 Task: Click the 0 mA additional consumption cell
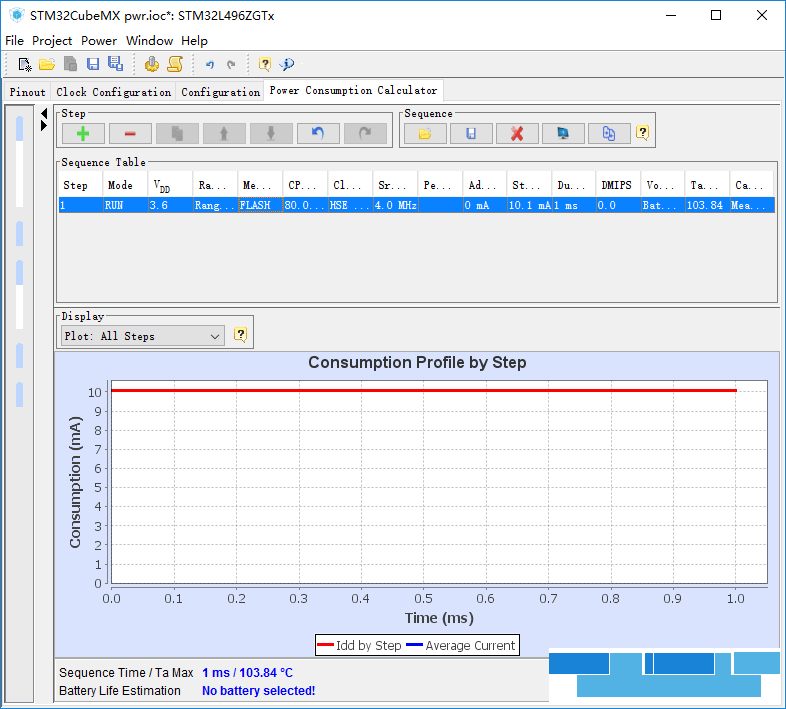[x=485, y=205]
